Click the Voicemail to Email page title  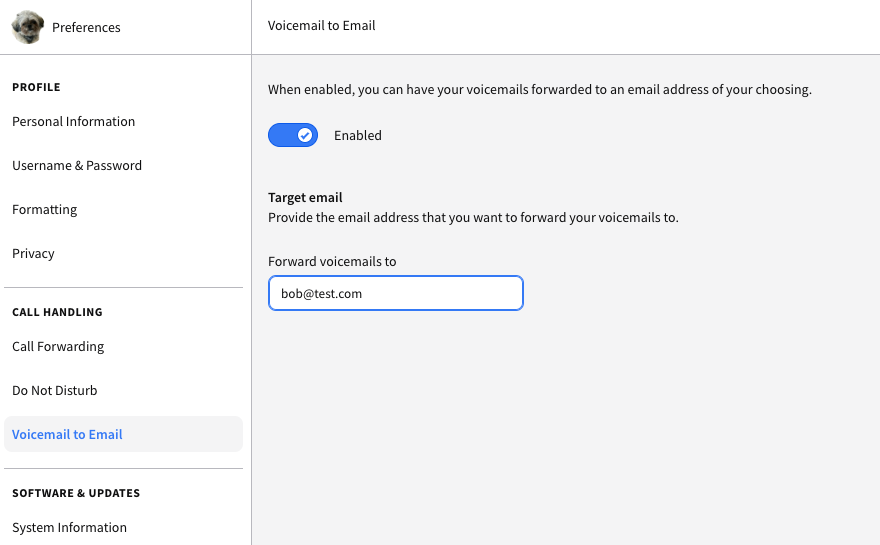[322, 25]
